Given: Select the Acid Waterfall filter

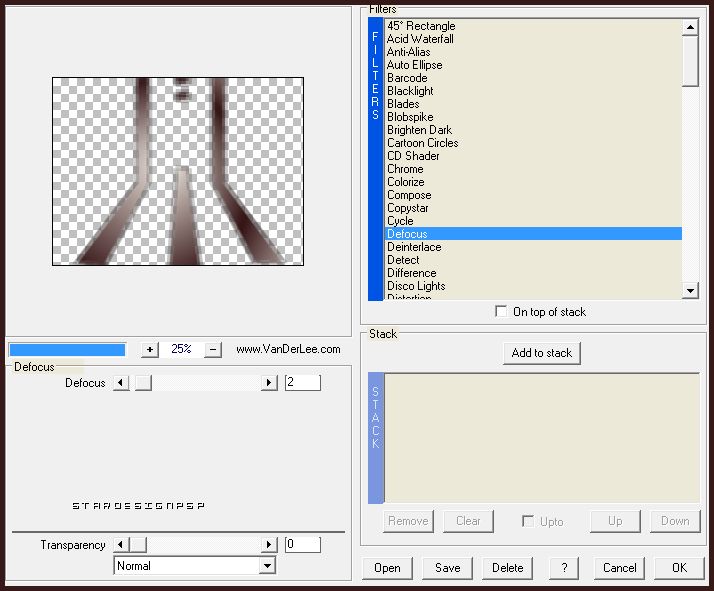Looking at the screenshot, I should tap(533, 39).
